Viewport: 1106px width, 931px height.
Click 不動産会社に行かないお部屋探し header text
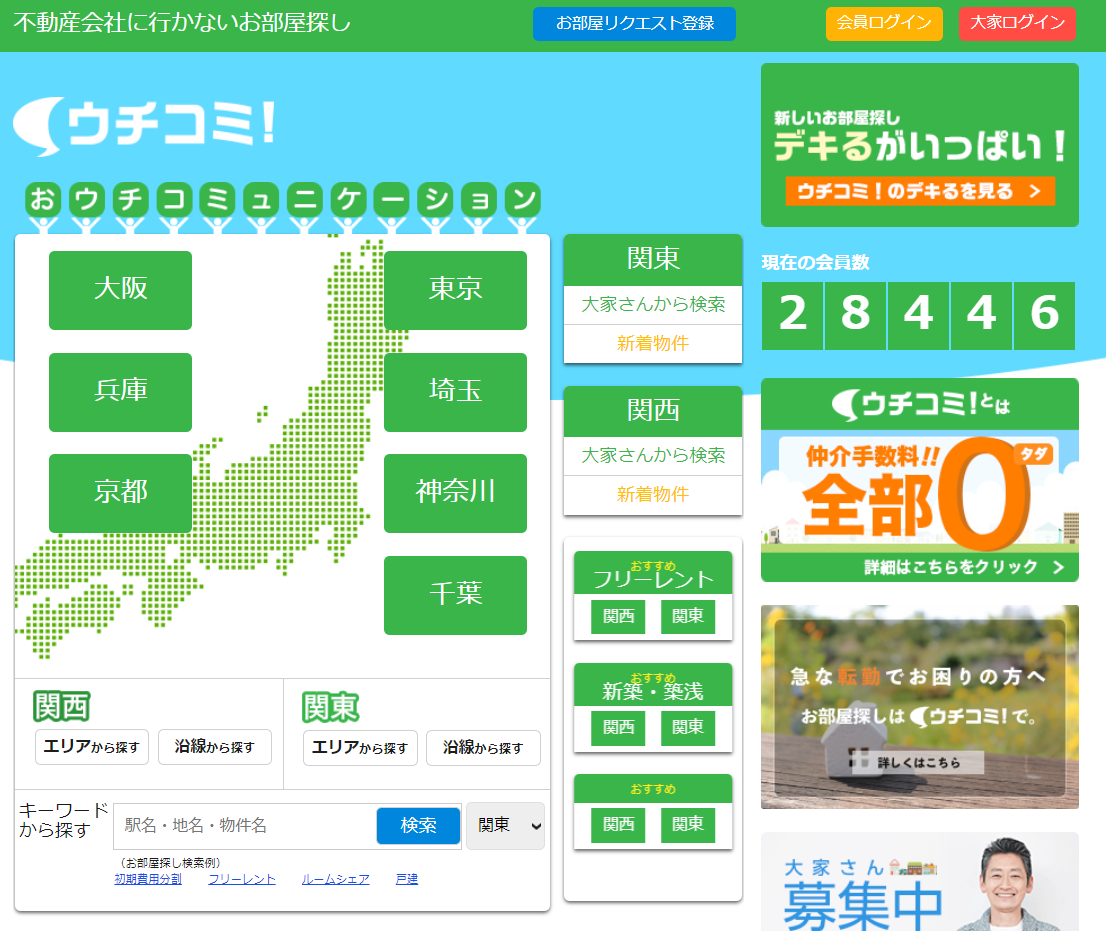[182, 23]
